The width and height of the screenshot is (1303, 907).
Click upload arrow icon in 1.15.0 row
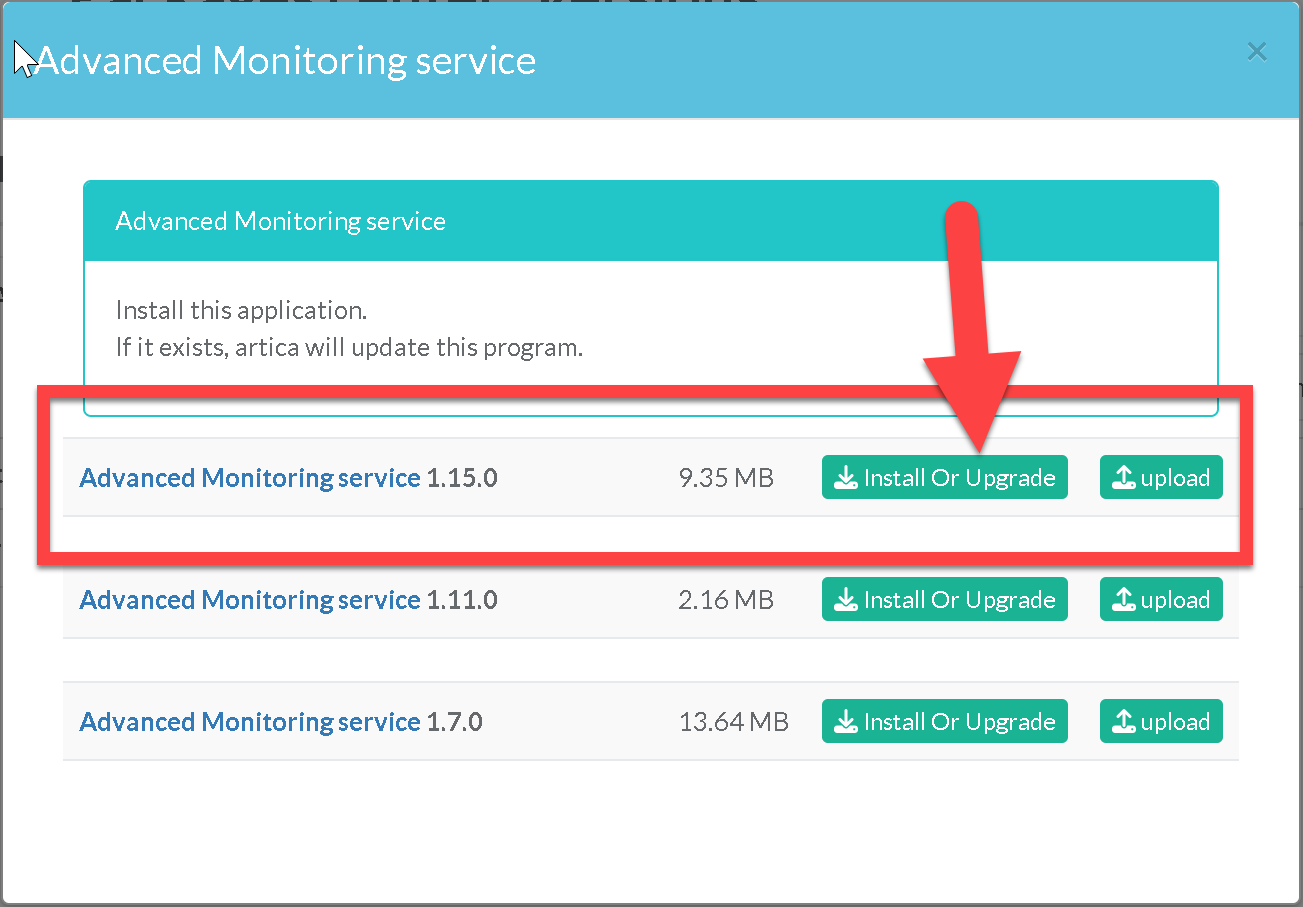point(1124,478)
